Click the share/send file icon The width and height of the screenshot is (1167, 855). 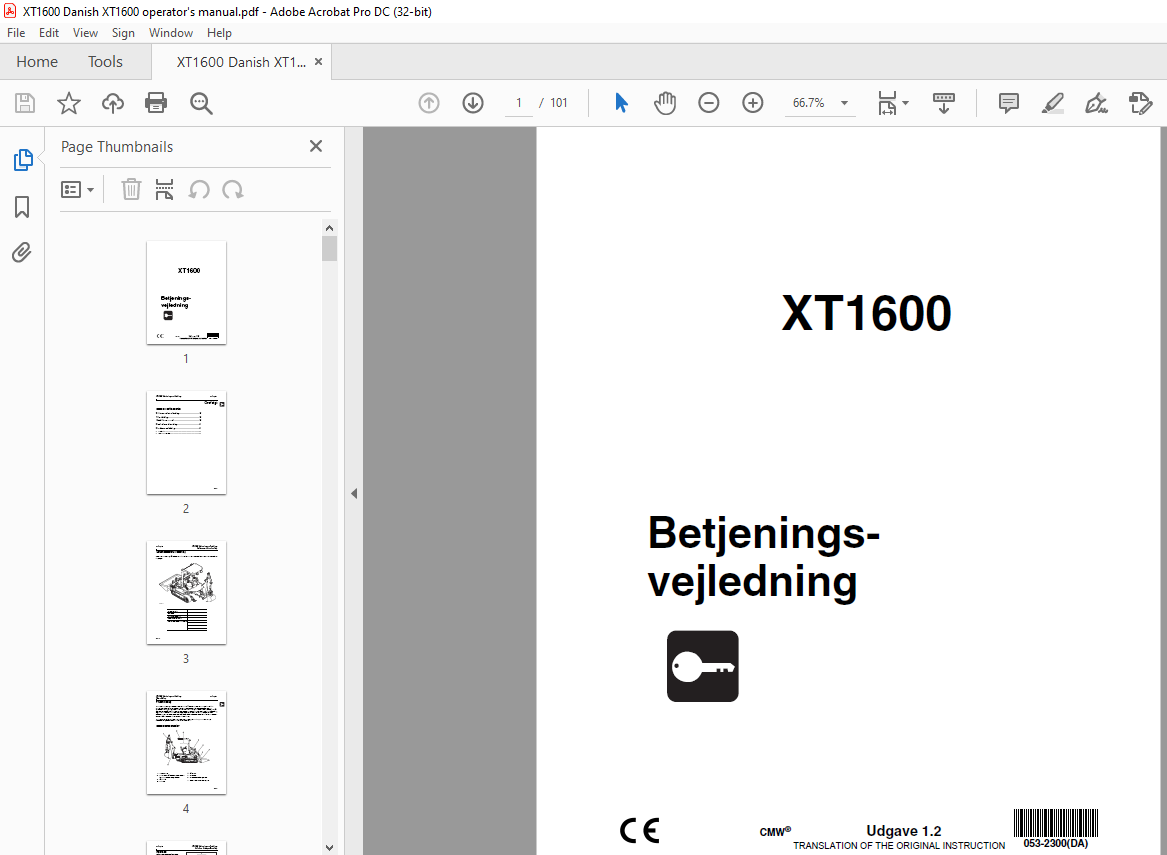tap(1140, 103)
